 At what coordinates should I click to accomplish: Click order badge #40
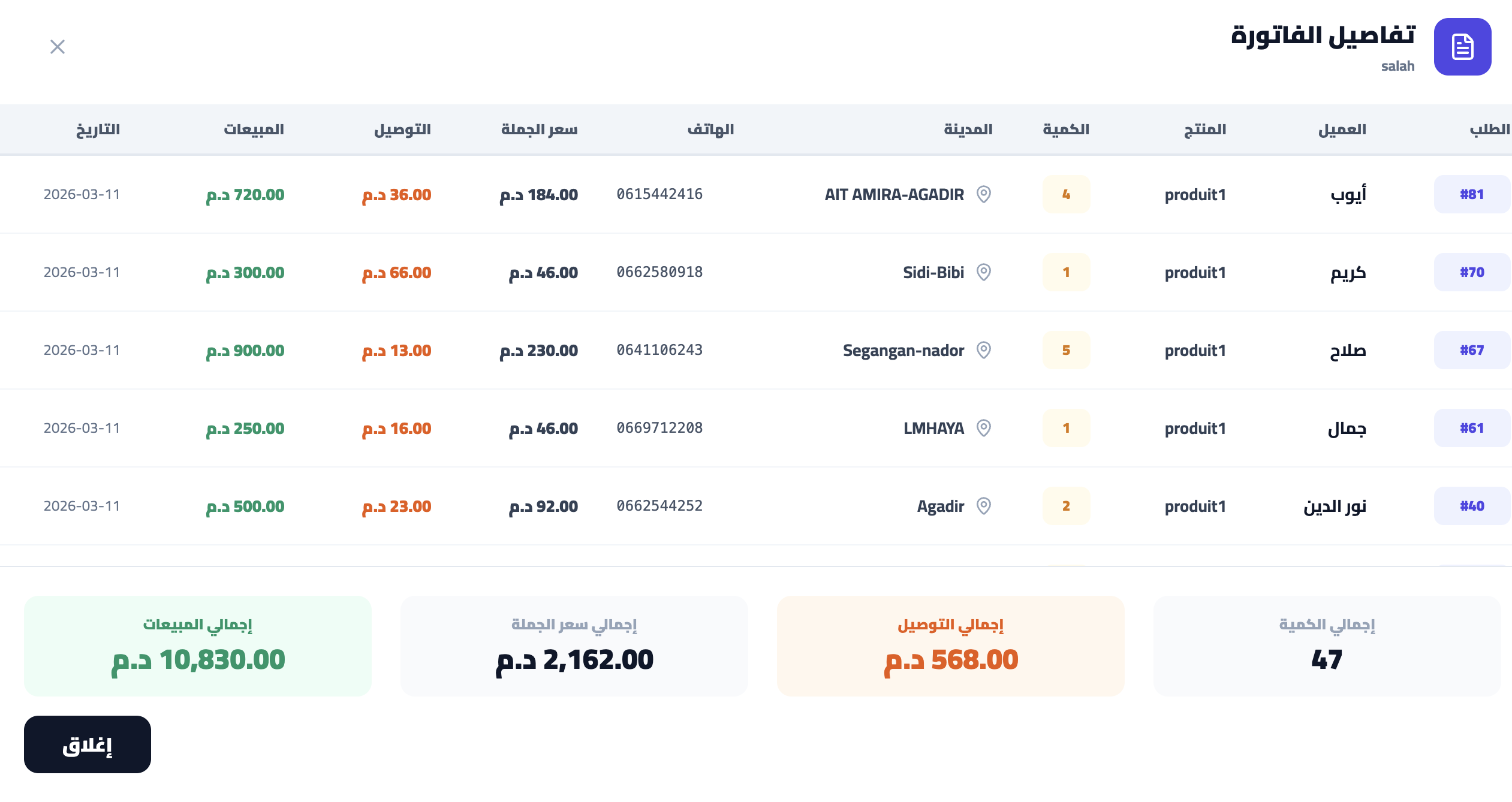point(1472,506)
